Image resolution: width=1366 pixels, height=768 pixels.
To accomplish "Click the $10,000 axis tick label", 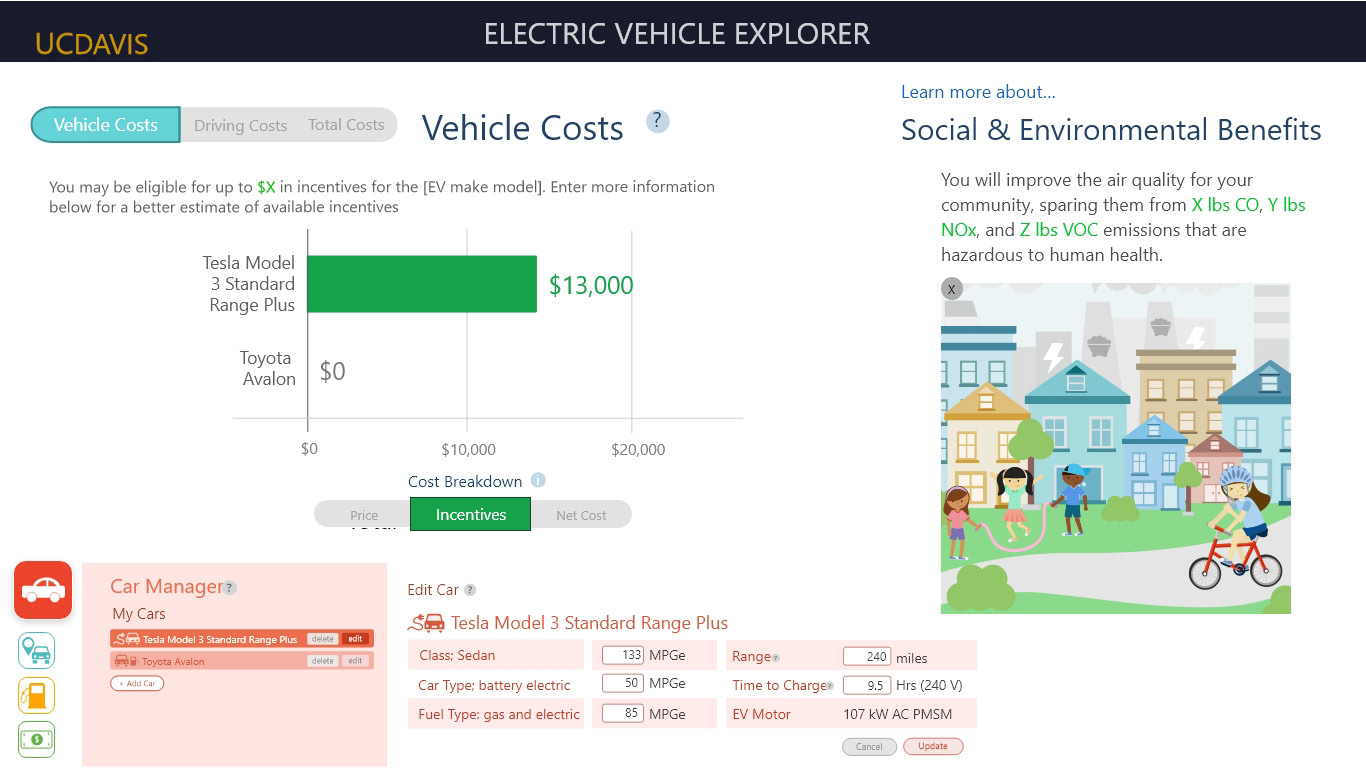I will pos(468,450).
